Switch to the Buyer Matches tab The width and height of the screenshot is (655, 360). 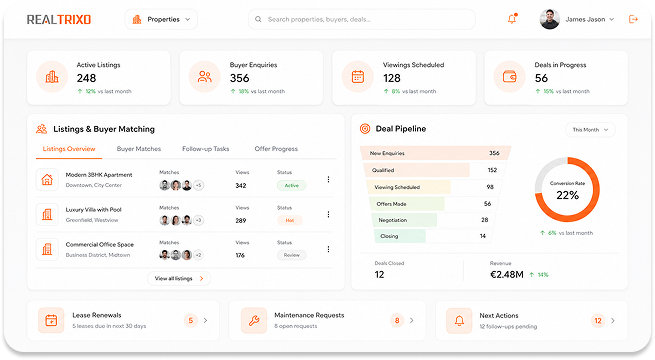[x=139, y=149]
